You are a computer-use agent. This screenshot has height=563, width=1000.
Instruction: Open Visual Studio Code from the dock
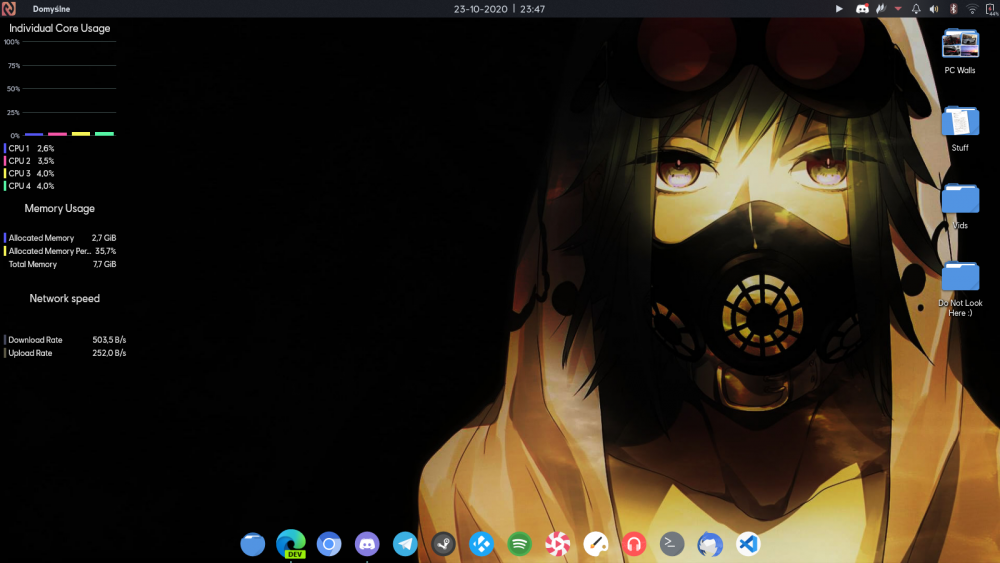coord(748,544)
